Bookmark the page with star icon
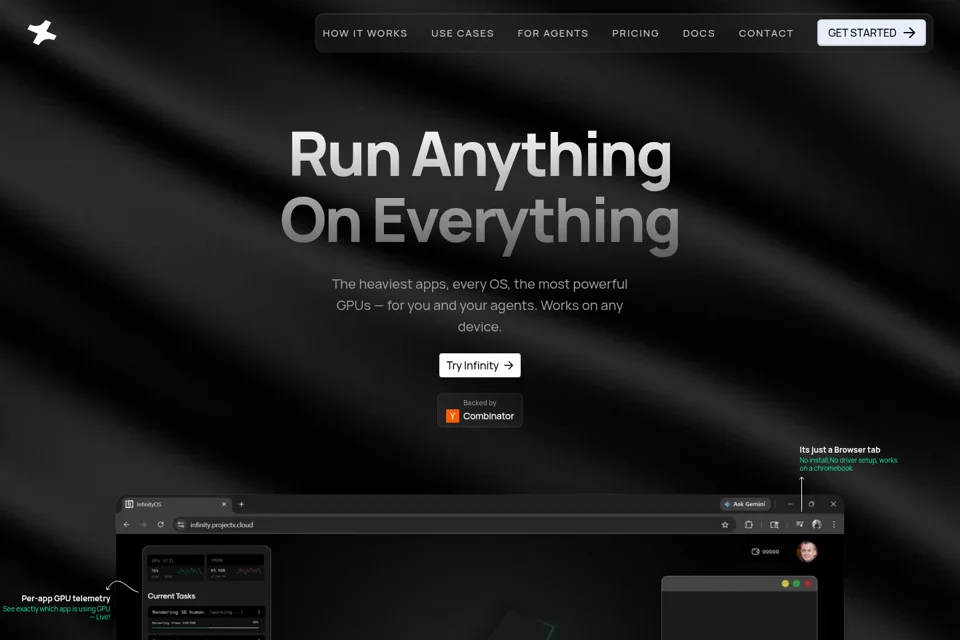The image size is (960, 640). [x=725, y=524]
